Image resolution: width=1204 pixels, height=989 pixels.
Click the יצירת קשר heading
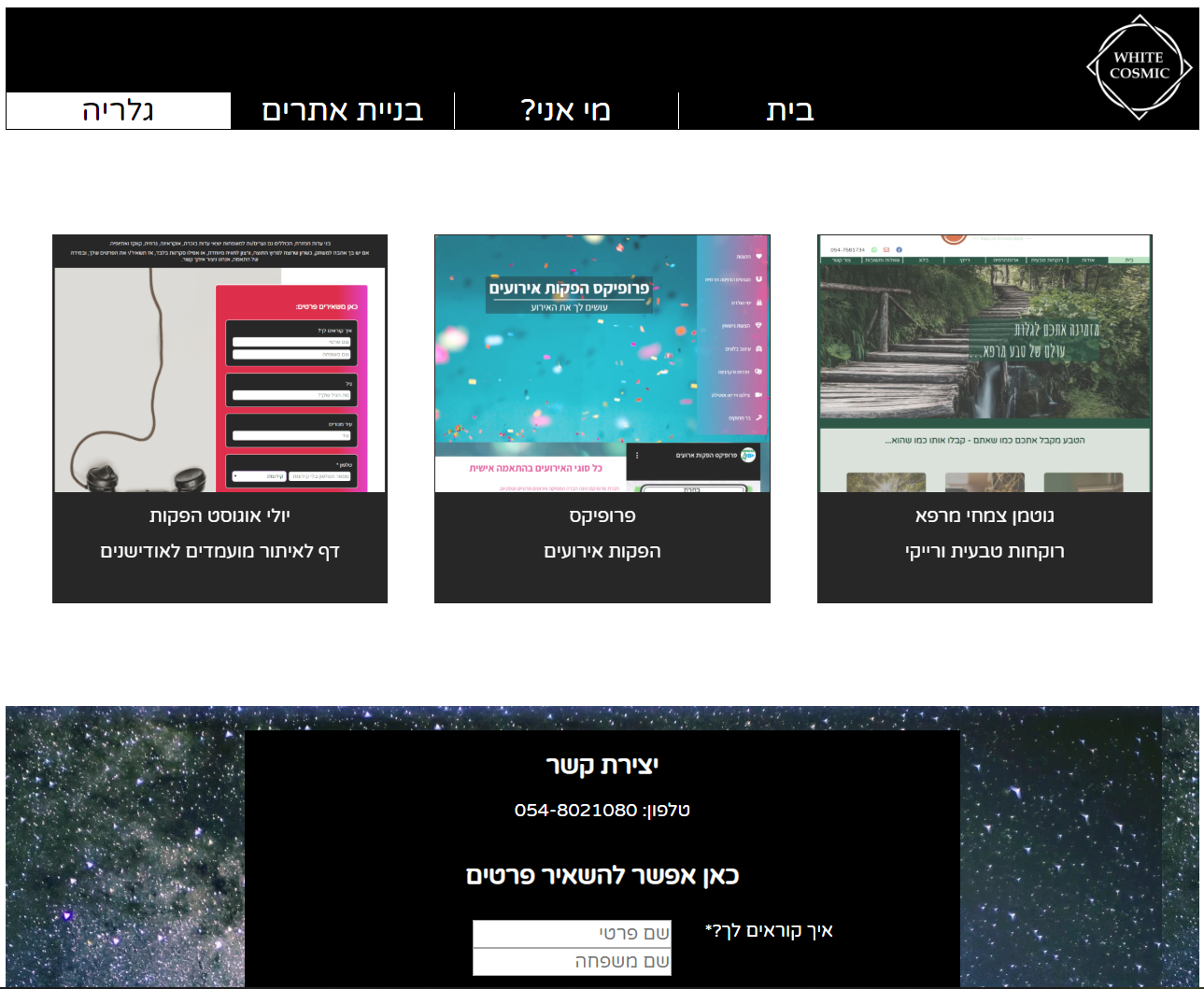[x=602, y=765]
